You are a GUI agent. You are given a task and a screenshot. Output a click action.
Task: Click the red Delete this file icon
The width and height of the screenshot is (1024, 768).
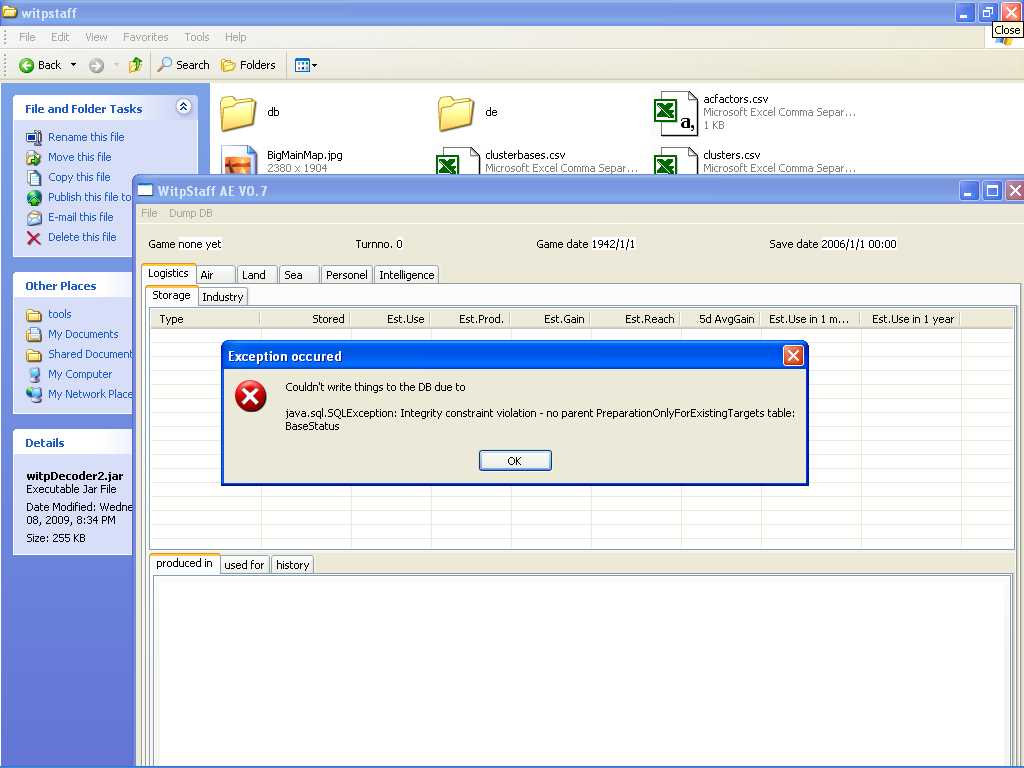coord(34,237)
